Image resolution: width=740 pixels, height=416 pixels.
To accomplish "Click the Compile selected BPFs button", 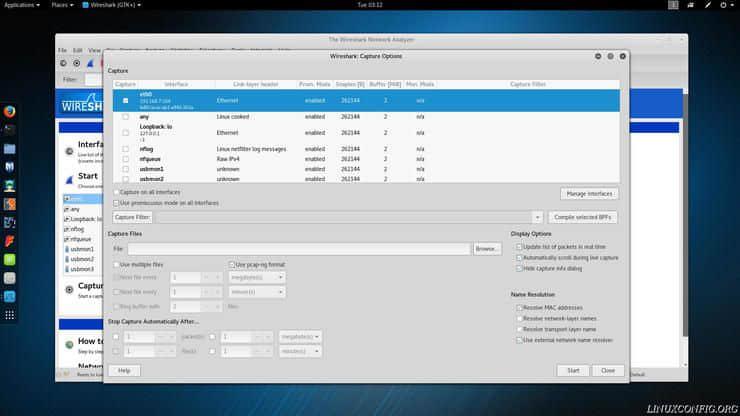I will click(584, 217).
